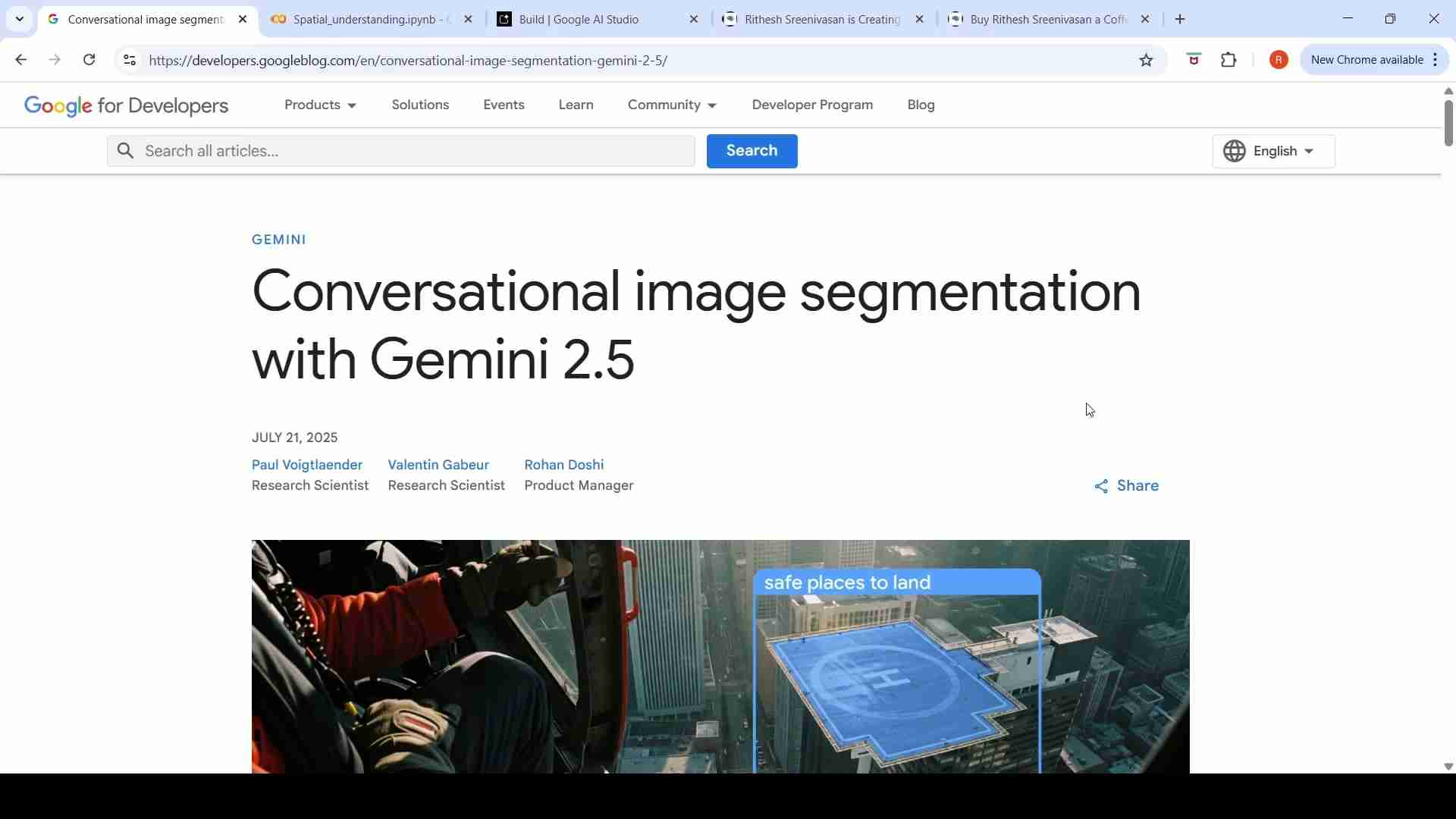Viewport: 1456px width, 819px height.
Task: Click the Share icon beside the article title
Action: [1102, 486]
